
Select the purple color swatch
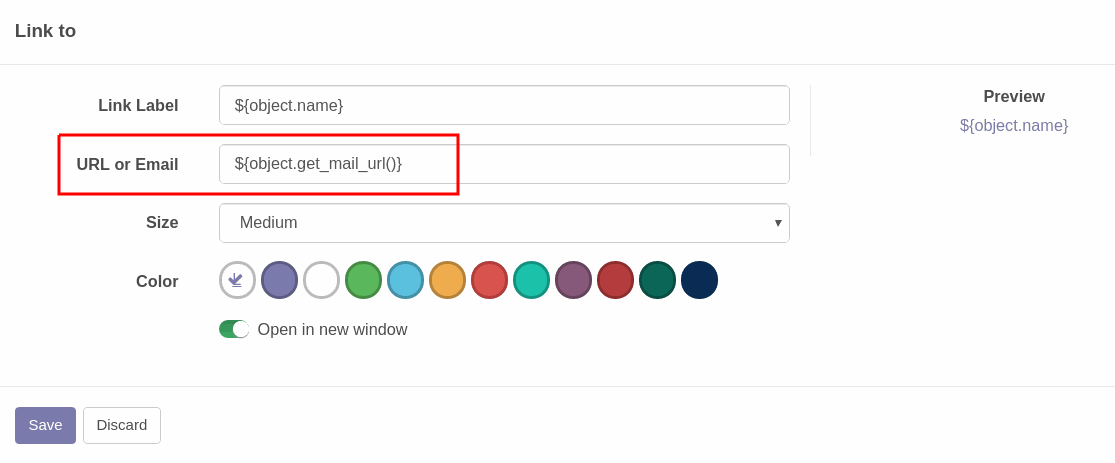click(279, 280)
